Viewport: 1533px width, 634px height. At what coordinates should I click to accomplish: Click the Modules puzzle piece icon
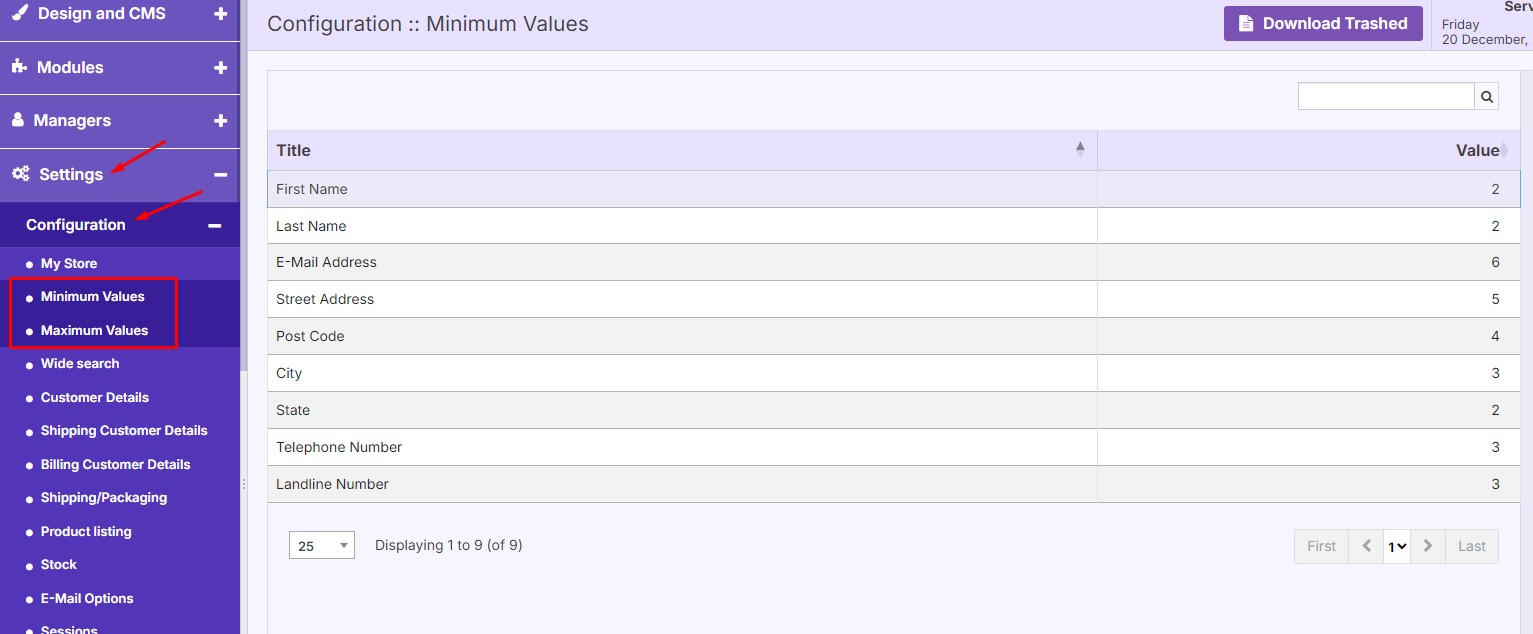19,67
